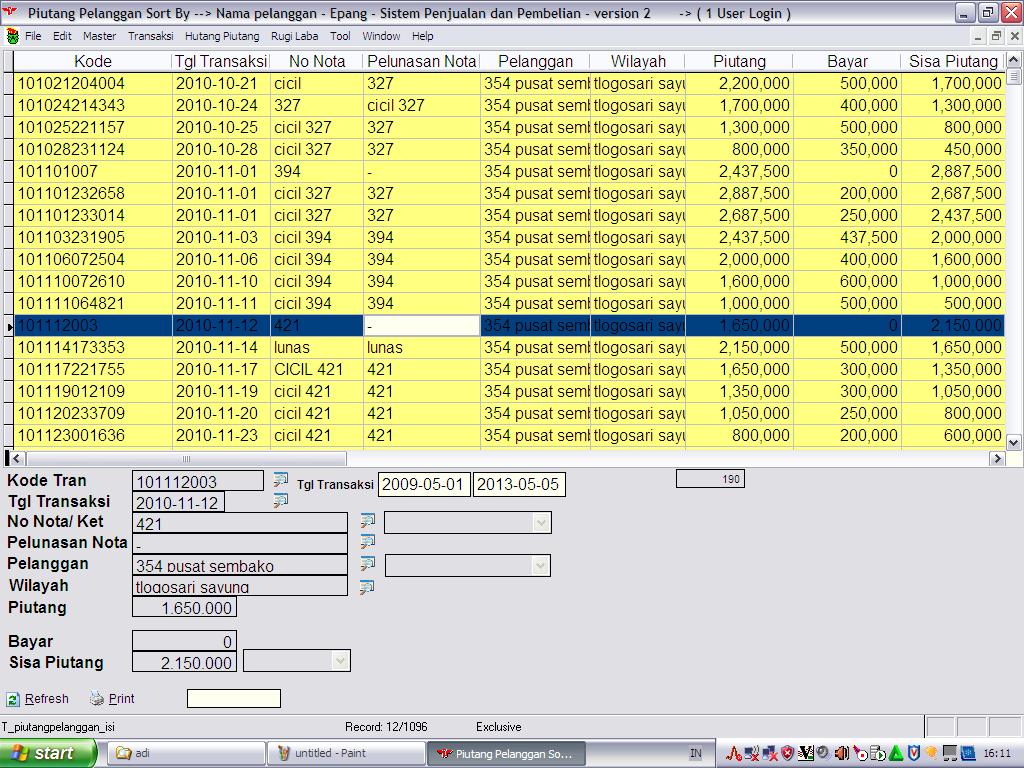Click the lookup icon beside Wilayah field

[x=367, y=586]
